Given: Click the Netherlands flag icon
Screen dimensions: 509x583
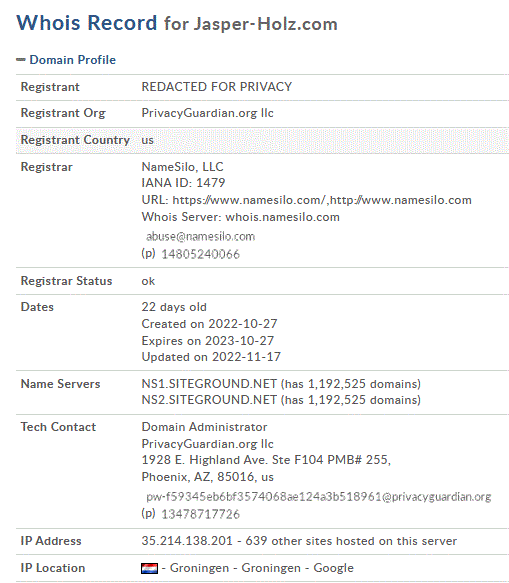Looking at the screenshot, I should tap(149, 568).
